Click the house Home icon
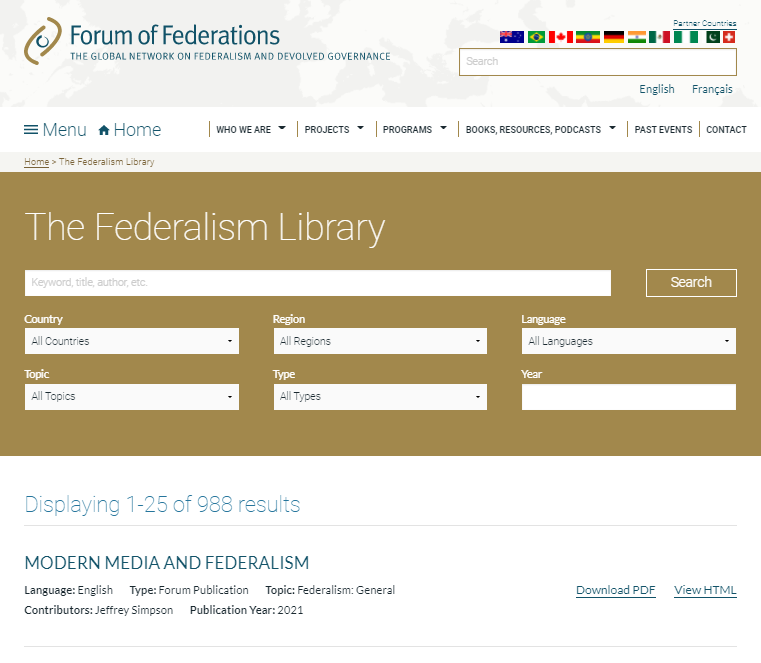The width and height of the screenshot is (761, 663). [104, 130]
